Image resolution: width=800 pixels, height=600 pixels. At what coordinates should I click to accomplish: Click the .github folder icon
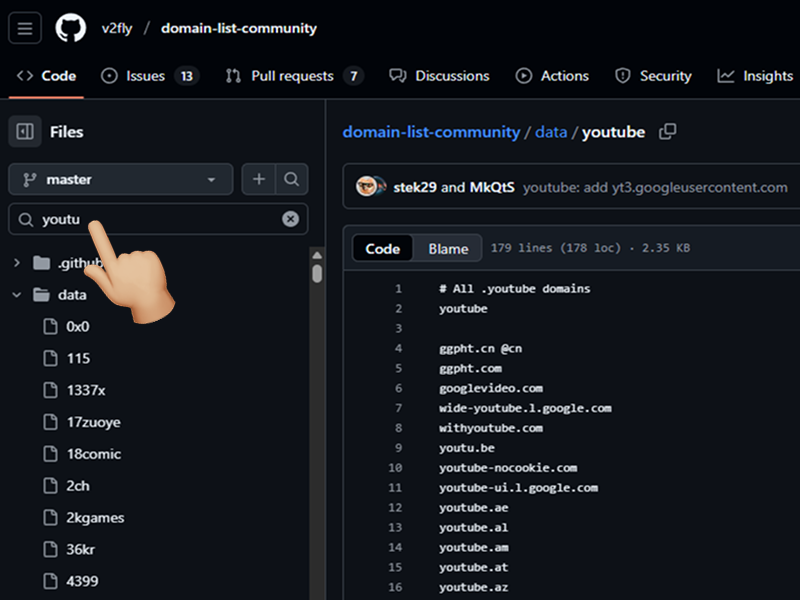pos(40,262)
